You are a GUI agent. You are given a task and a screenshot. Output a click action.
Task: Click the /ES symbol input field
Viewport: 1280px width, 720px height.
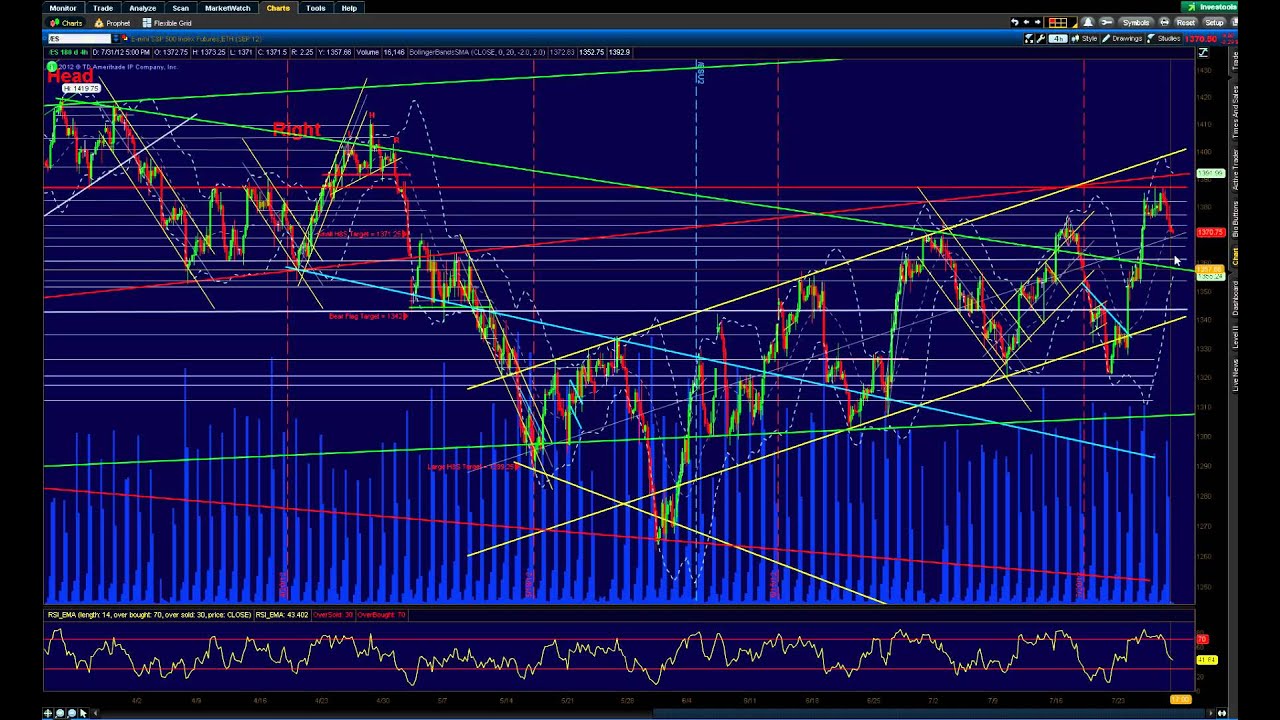tap(78, 38)
